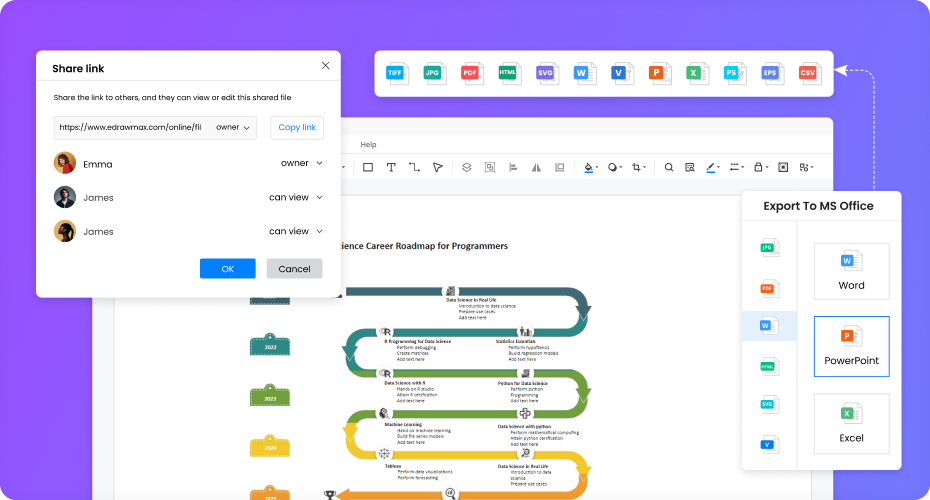Click the CSV format icon in top strip

(808, 73)
